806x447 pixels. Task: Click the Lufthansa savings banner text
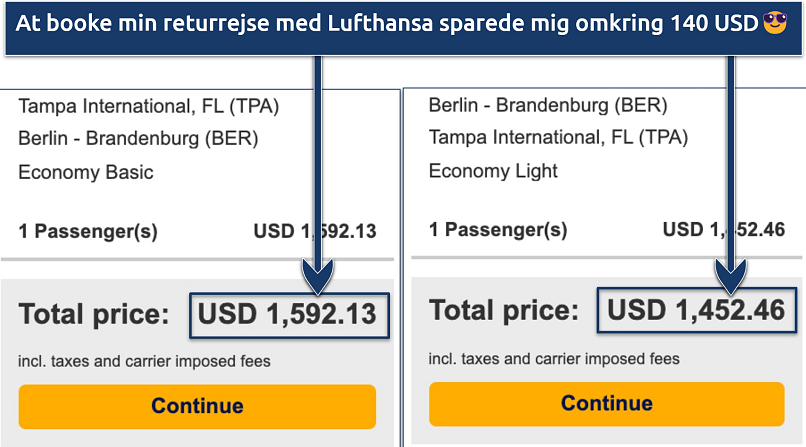(x=380, y=21)
